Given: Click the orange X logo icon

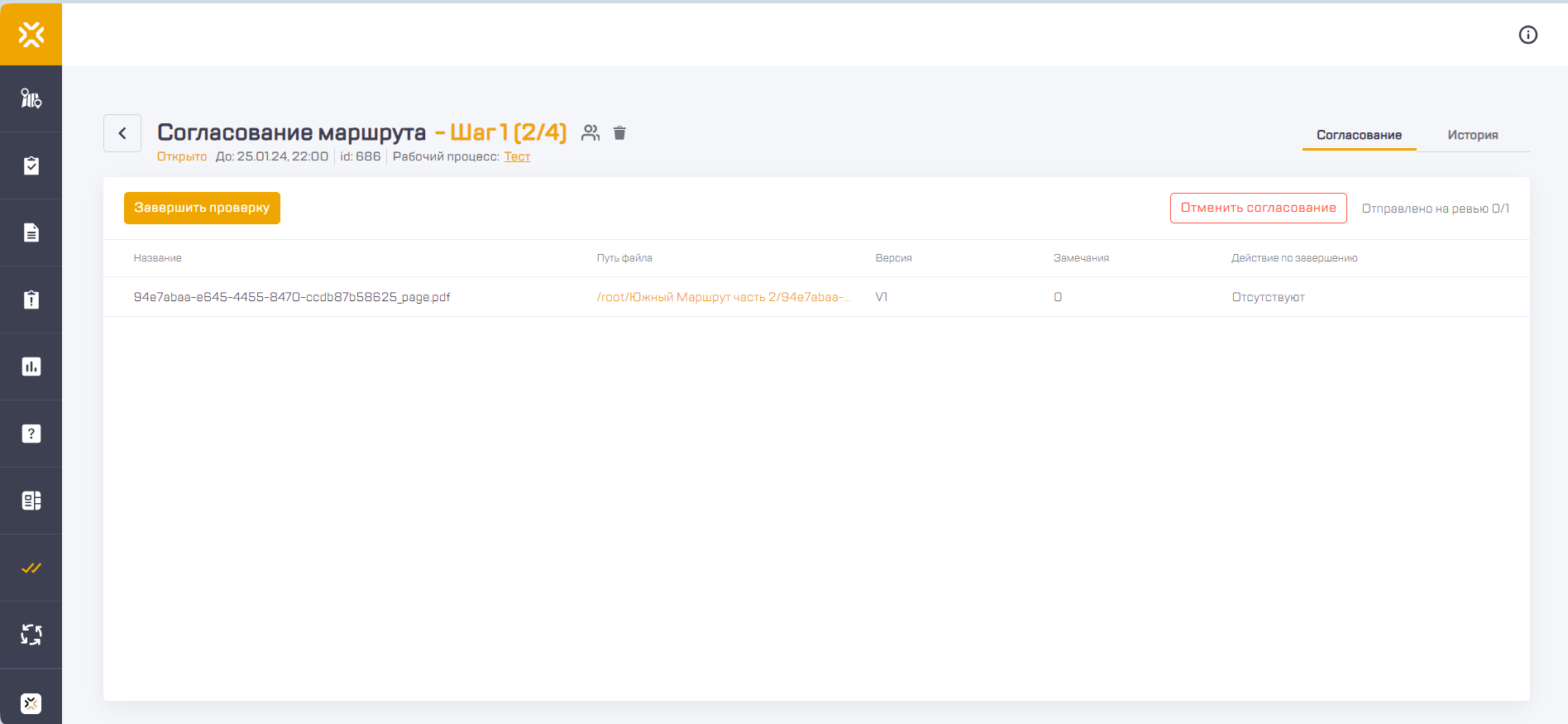Looking at the screenshot, I should tap(31, 34).
